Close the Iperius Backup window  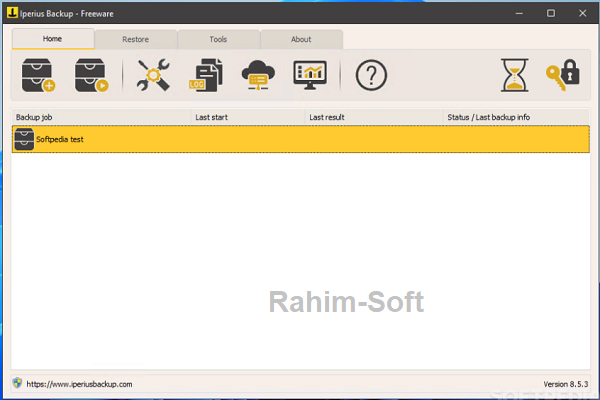click(x=582, y=13)
